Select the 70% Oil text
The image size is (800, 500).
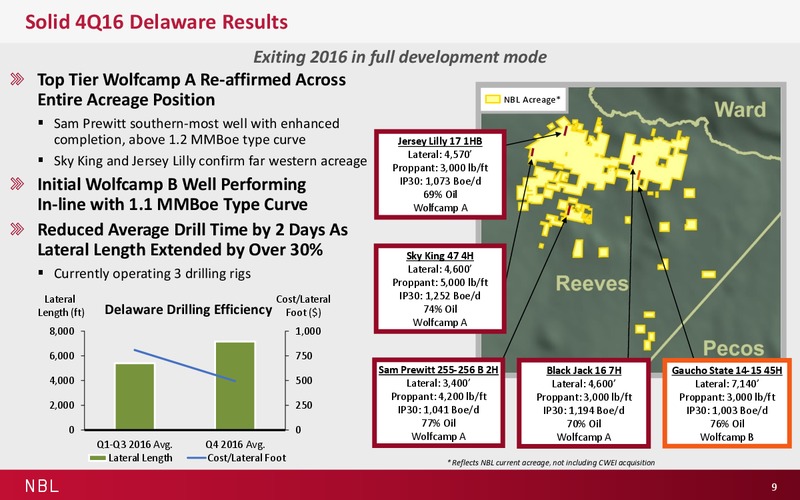click(x=584, y=423)
